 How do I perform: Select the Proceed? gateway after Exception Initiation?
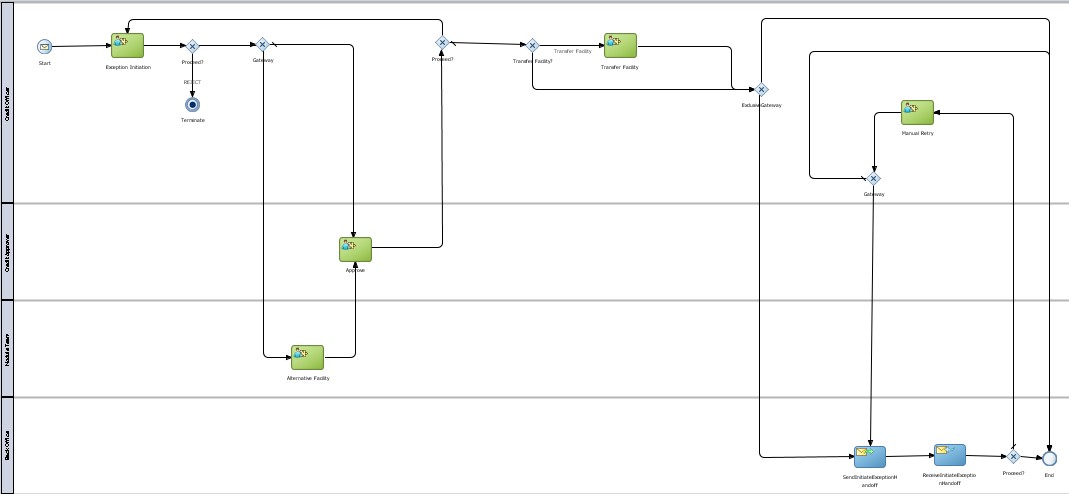tap(192, 46)
